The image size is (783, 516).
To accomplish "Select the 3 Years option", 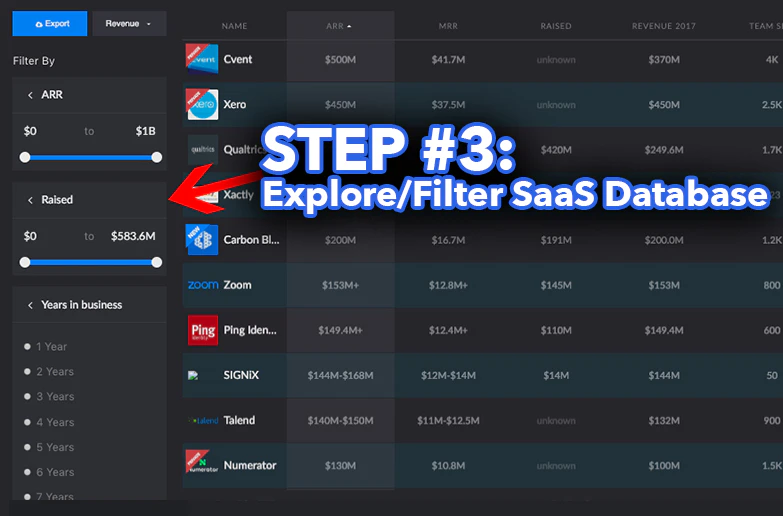I will (x=49, y=397).
